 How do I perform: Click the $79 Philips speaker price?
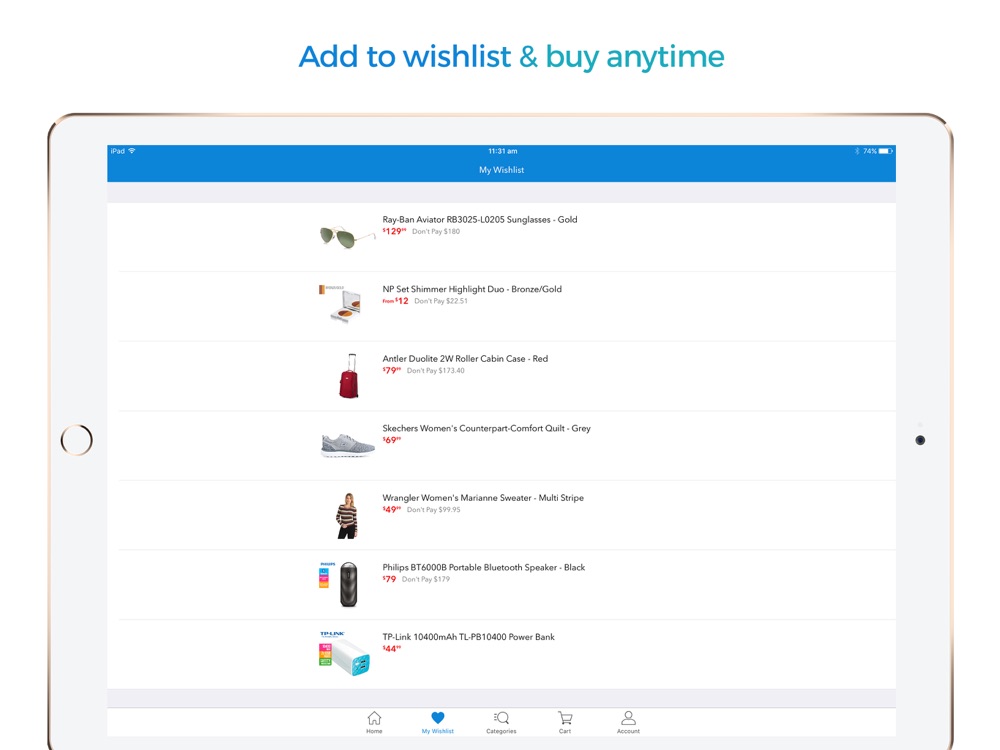point(389,579)
